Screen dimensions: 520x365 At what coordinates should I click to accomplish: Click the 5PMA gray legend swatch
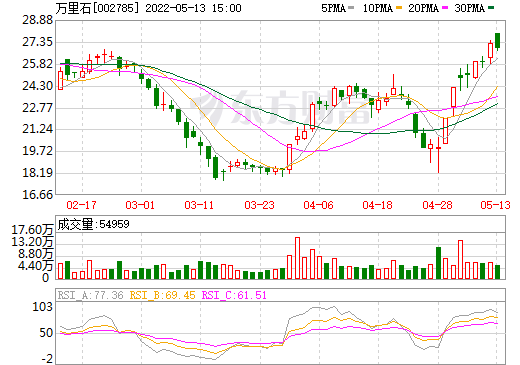click(x=351, y=8)
